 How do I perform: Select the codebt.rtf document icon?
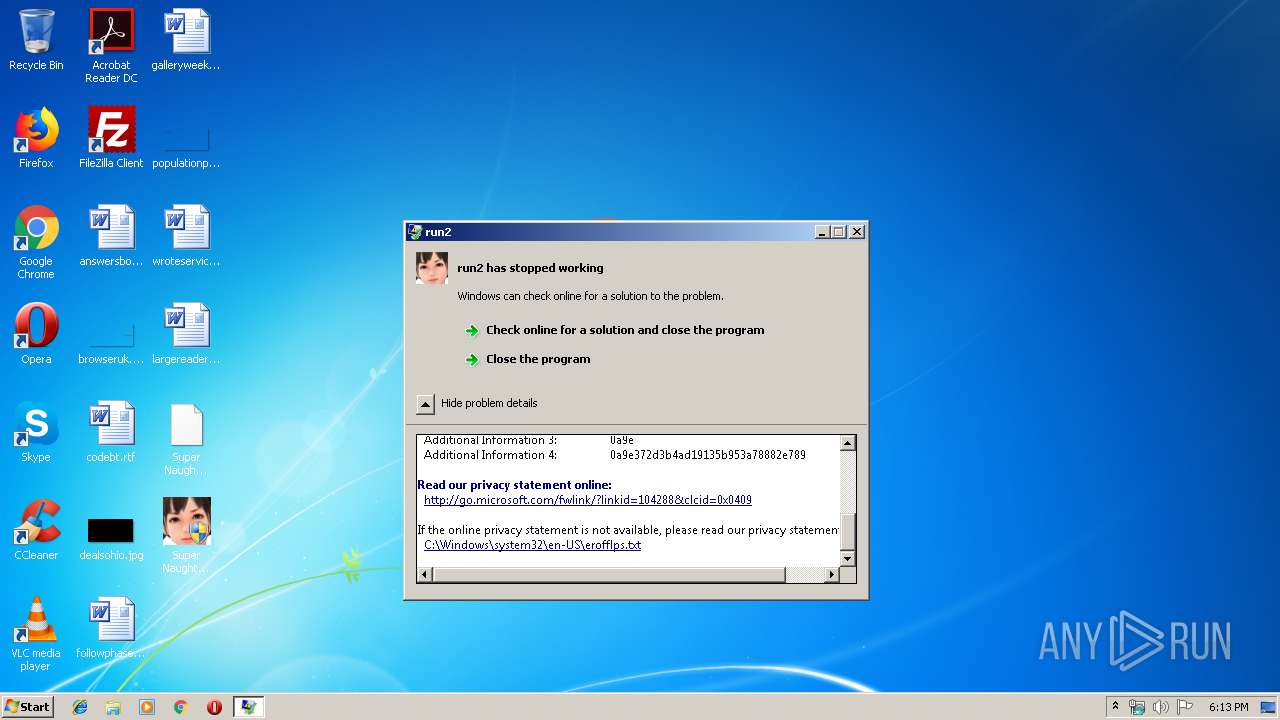[111, 432]
